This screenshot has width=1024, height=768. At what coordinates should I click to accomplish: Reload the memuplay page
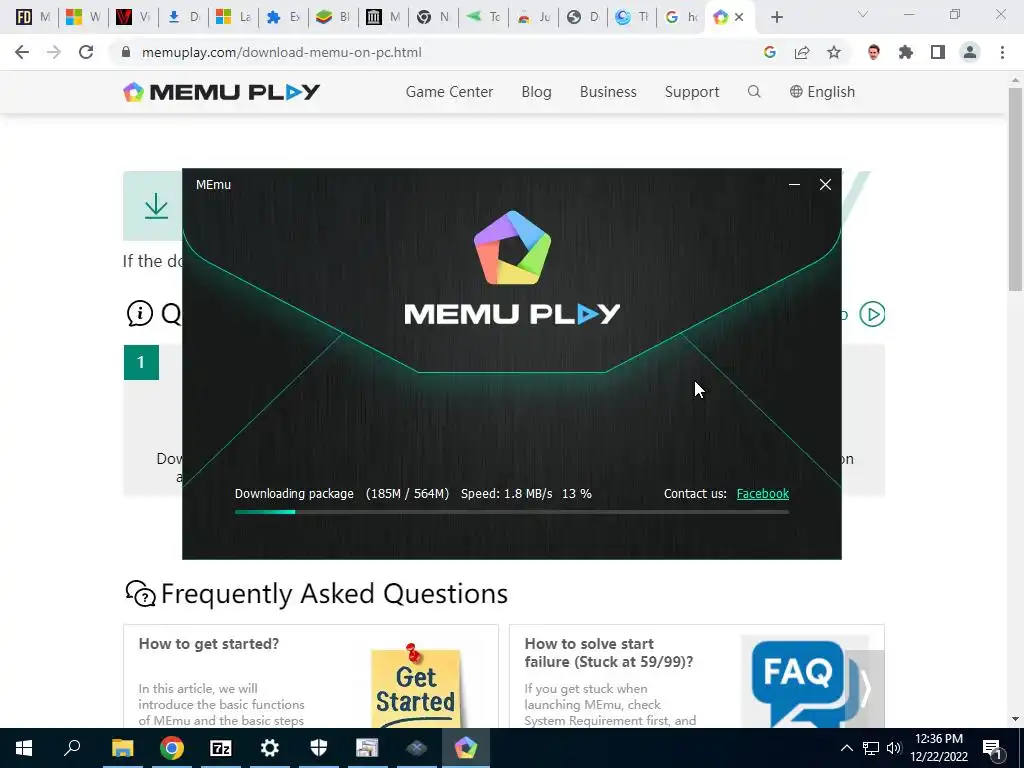(86, 52)
